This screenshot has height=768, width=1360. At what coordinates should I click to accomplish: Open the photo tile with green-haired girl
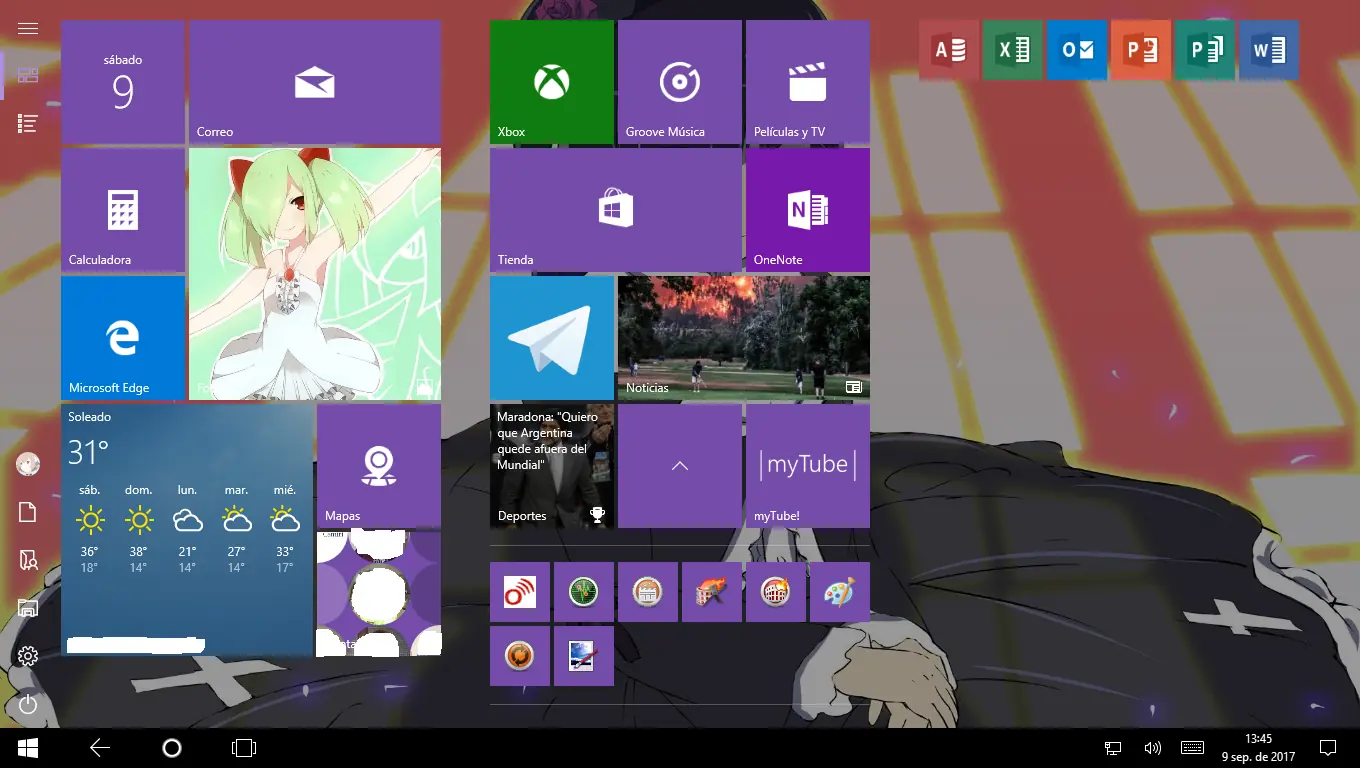click(x=315, y=274)
